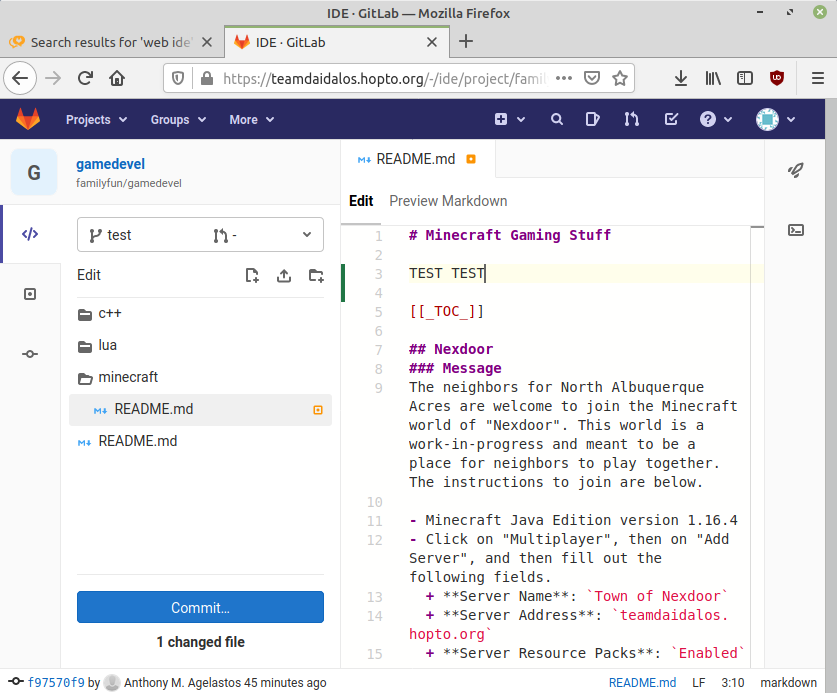Click the Firefox home button

click(117, 78)
